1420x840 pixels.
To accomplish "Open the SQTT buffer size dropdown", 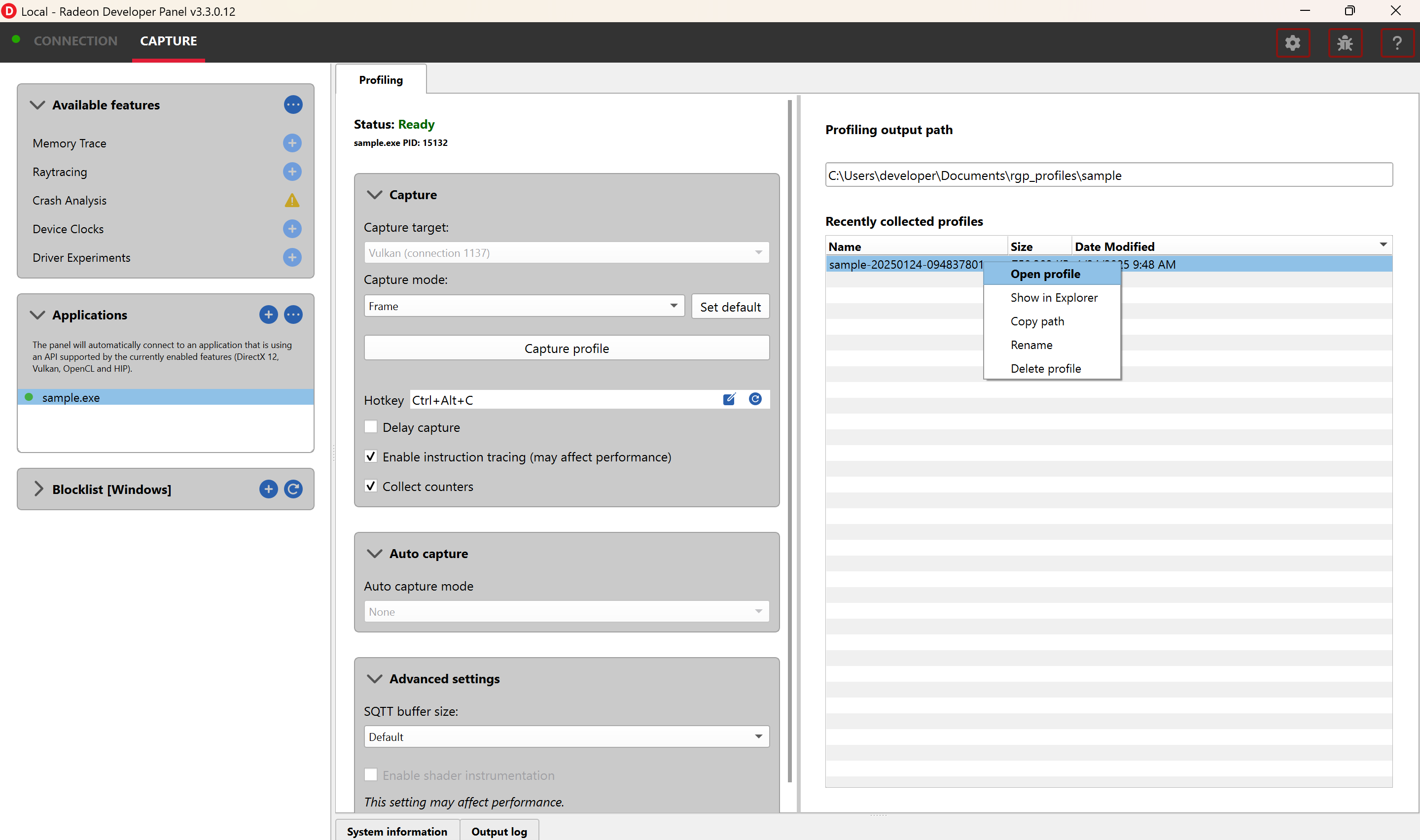I will (x=566, y=736).
